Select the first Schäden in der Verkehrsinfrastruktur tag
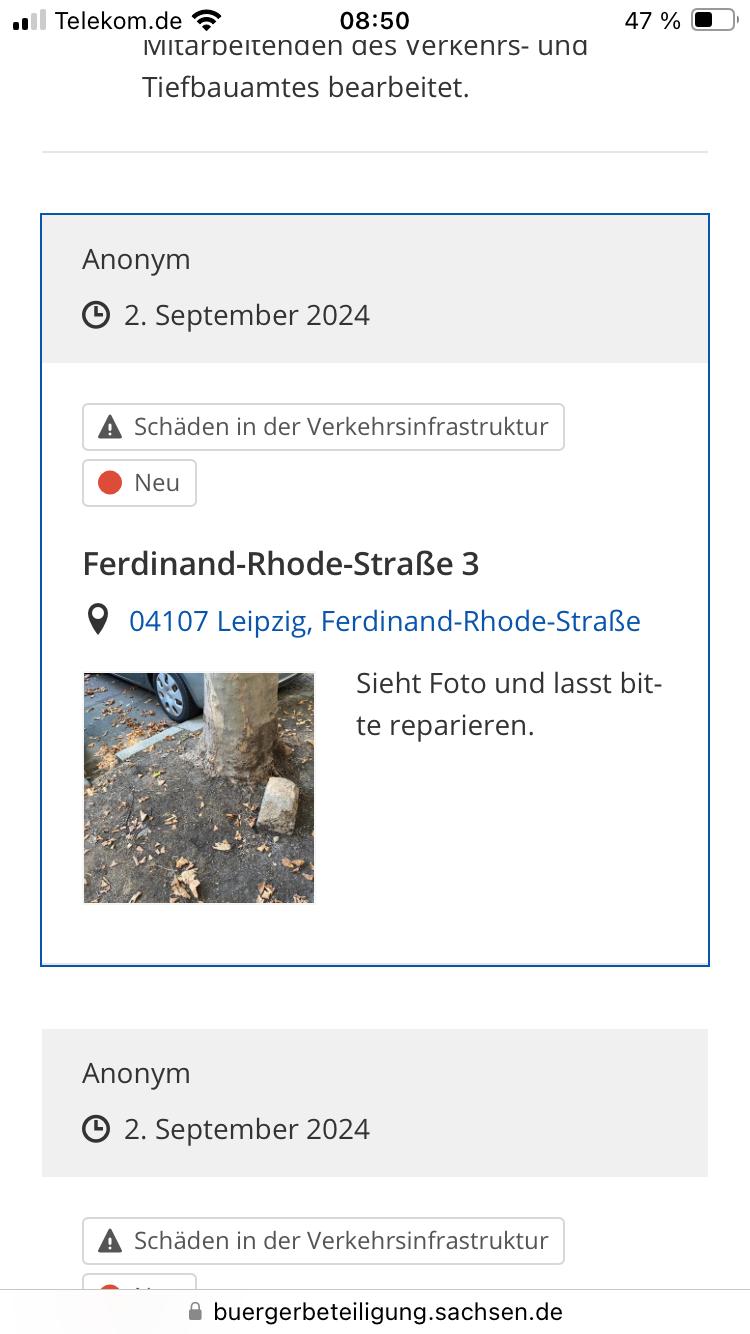 [323, 427]
